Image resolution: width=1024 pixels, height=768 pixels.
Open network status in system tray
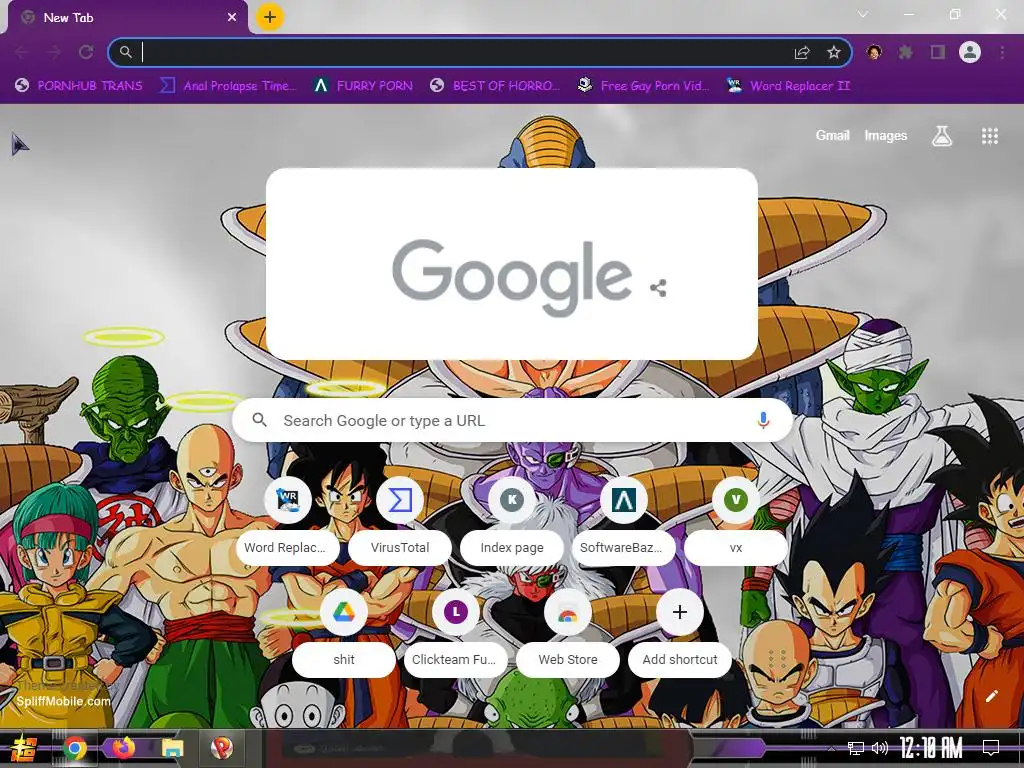pyautogui.click(x=856, y=748)
